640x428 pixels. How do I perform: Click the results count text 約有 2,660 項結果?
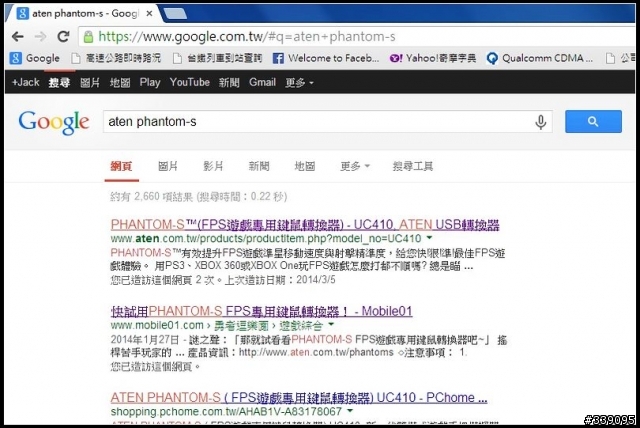coord(151,197)
